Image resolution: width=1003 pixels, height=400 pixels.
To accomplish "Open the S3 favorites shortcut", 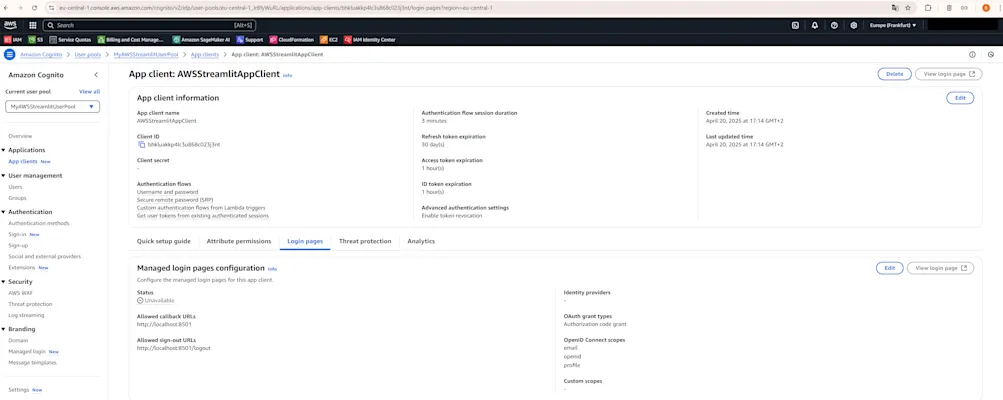I will [36, 40].
